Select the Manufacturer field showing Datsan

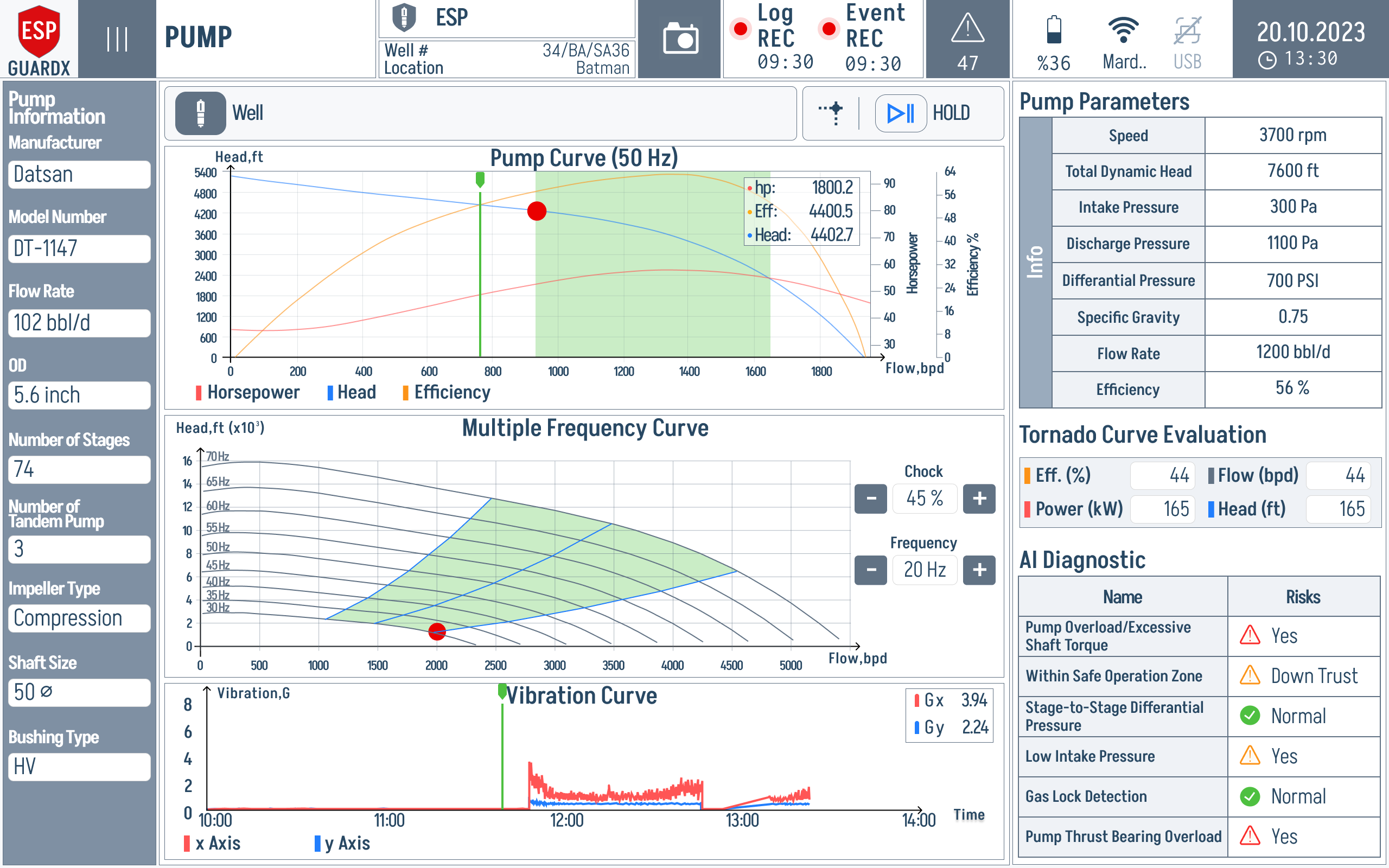tap(79, 175)
